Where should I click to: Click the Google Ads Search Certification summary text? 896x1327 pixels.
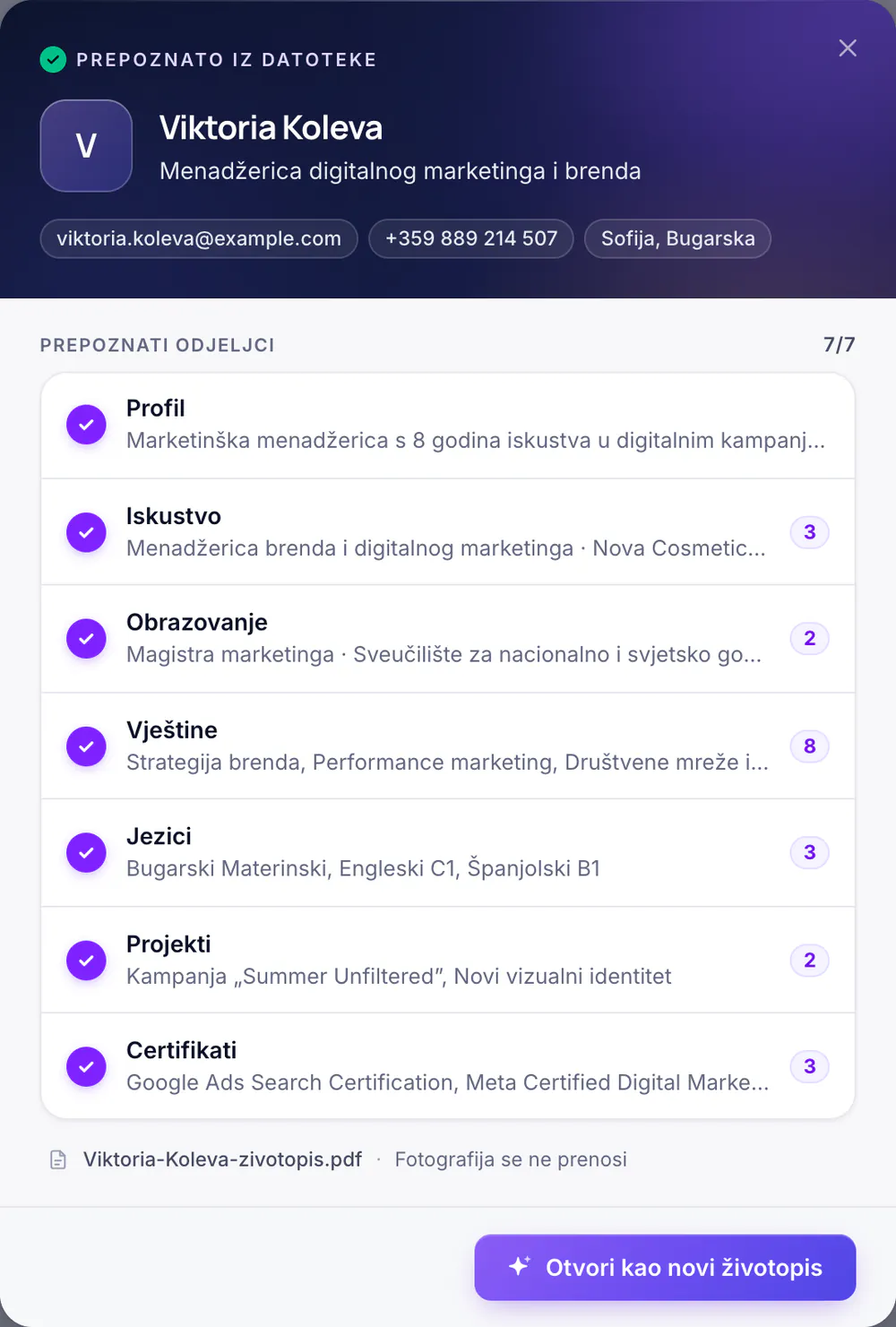(x=447, y=1082)
